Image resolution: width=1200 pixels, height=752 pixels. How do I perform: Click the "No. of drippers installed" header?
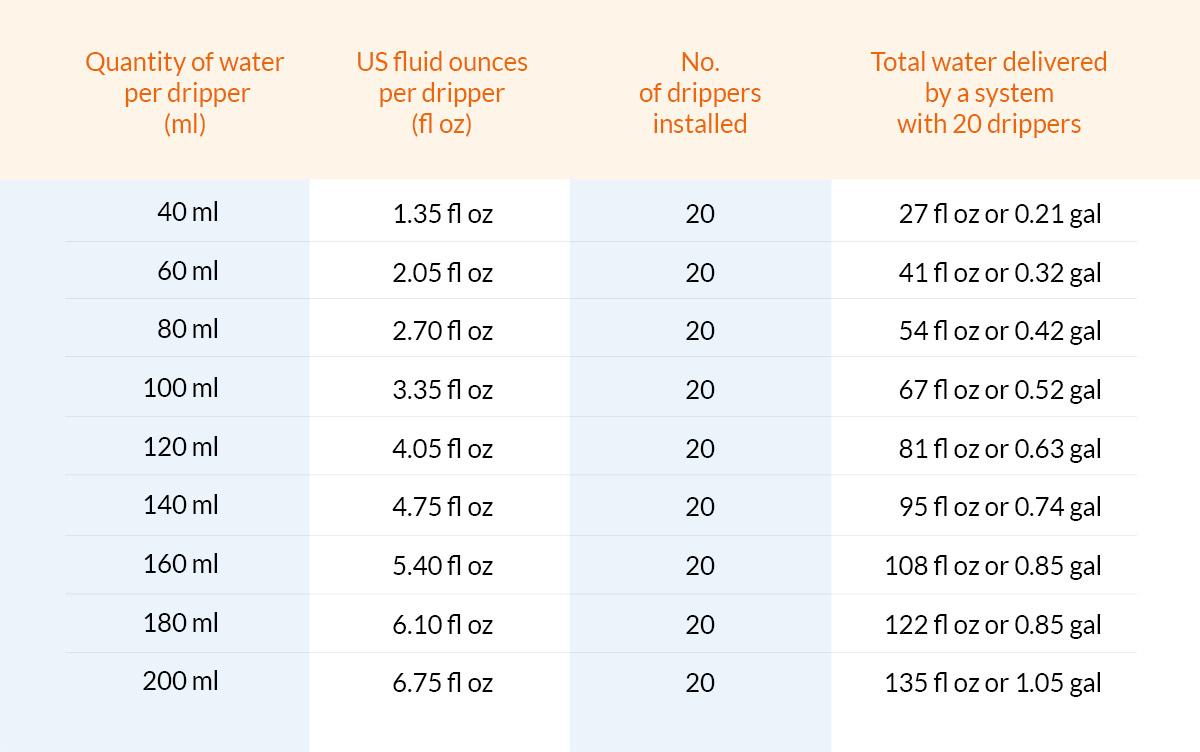point(700,93)
